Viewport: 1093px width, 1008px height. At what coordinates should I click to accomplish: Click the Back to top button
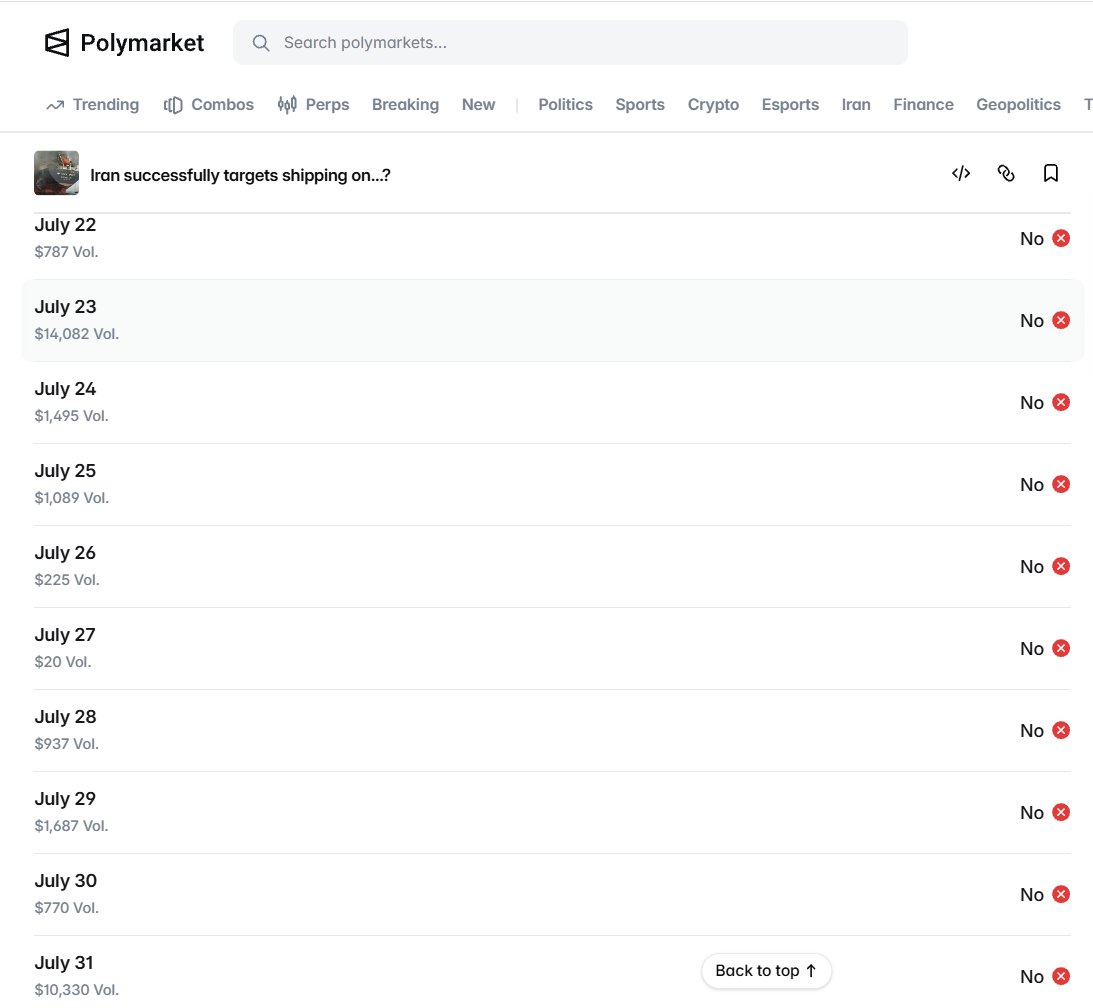pos(766,970)
